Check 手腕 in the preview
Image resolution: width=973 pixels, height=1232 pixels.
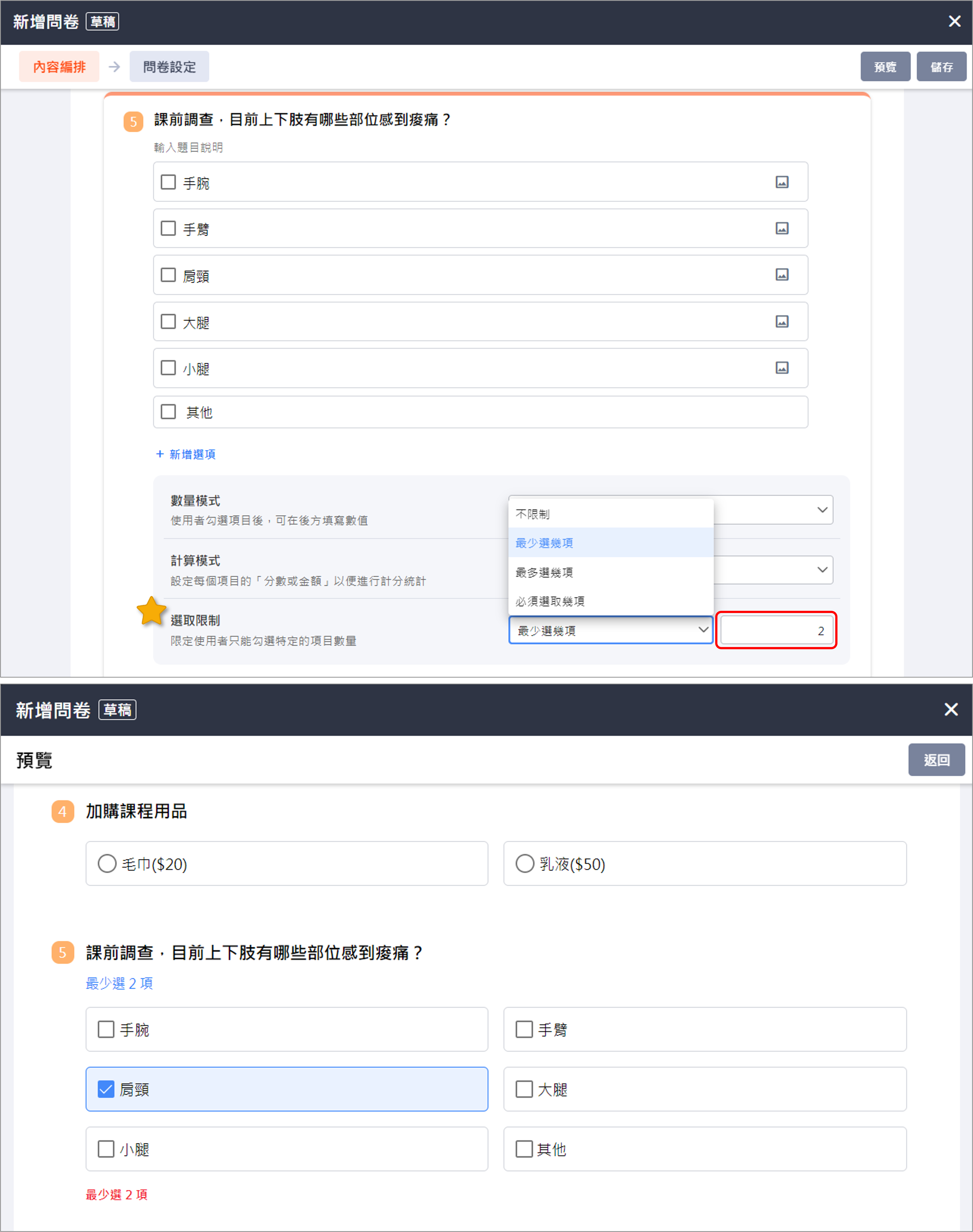[x=106, y=1029]
